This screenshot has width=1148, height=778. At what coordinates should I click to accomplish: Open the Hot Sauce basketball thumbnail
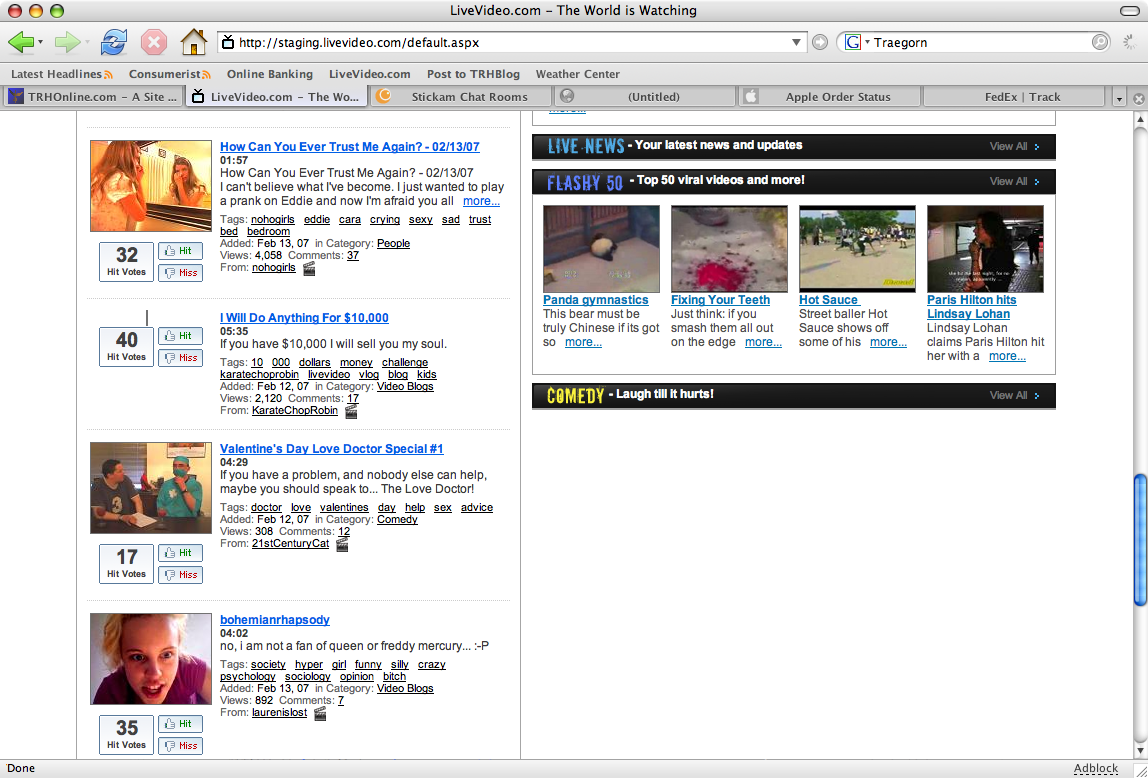pyautogui.click(x=857, y=249)
